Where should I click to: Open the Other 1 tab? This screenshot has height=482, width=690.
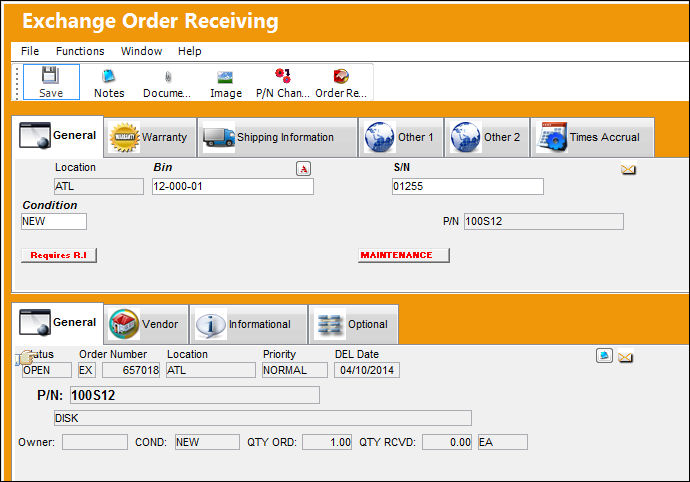tap(400, 137)
